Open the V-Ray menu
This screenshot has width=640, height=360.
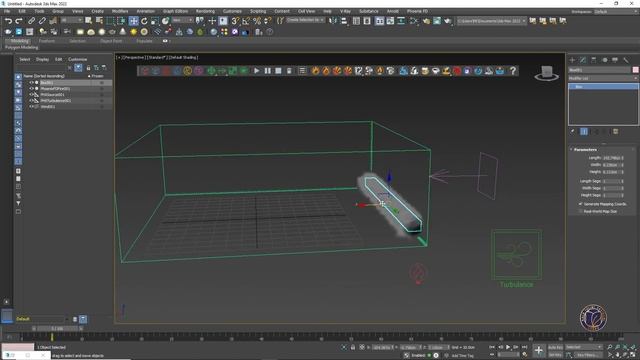click(x=345, y=11)
